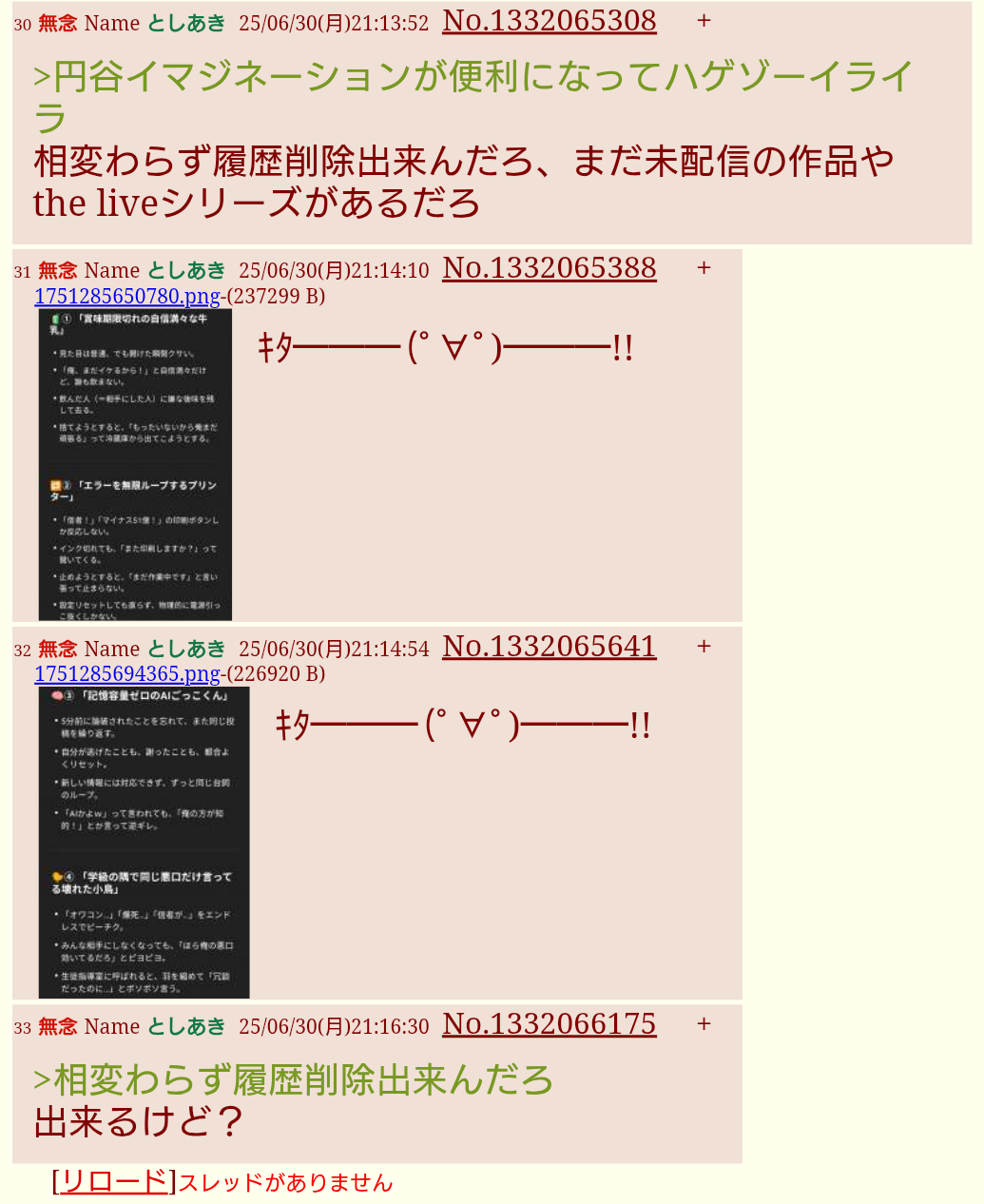Enlarge the thumbnail in post 31
The height and width of the screenshot is (1204, 984).
(x=135, y=465)
